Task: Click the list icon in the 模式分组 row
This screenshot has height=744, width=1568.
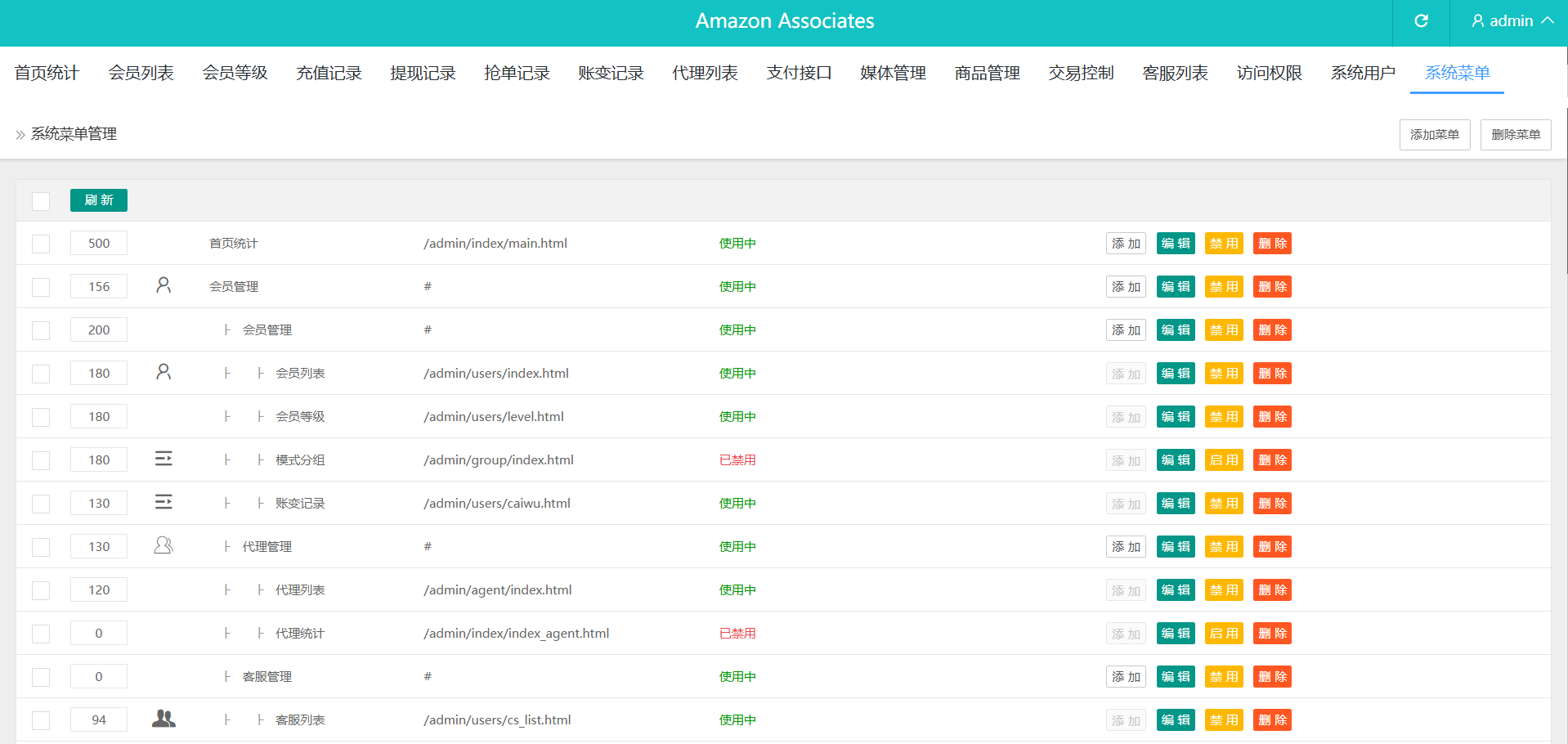Action: 164,459
